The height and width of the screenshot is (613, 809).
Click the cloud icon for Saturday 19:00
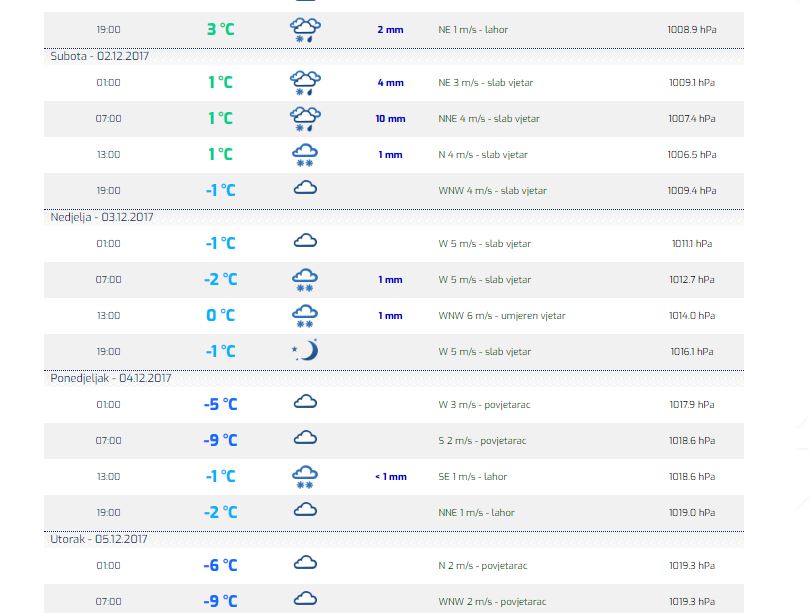[x=305, y=187]
